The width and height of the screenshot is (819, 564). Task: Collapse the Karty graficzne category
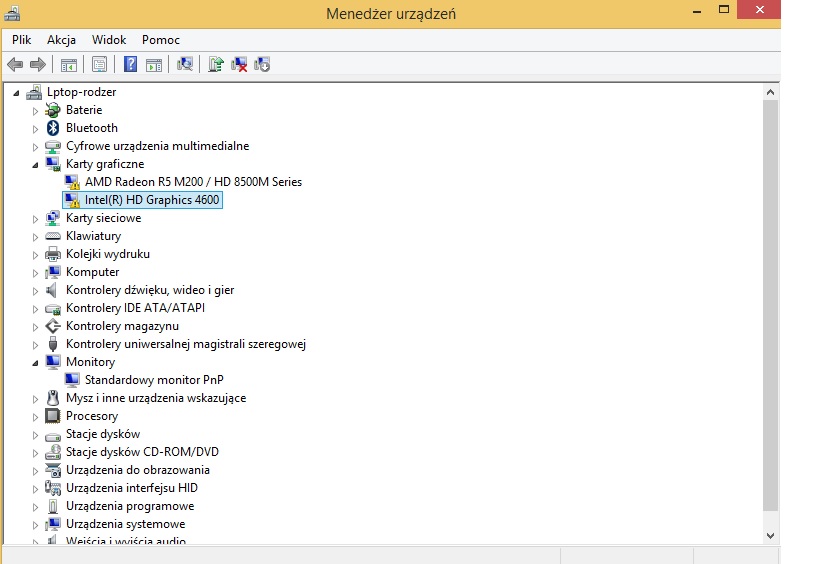35,166
